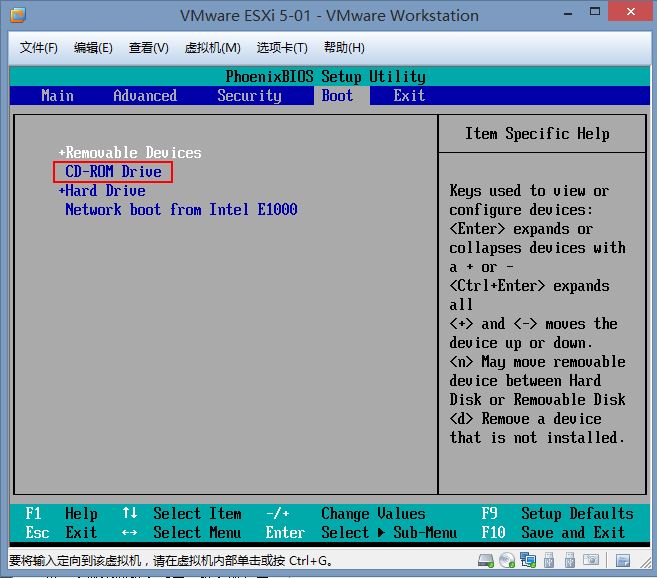Minimize the VMware Workstation window

pyautogui.click(x=568, y=13)
